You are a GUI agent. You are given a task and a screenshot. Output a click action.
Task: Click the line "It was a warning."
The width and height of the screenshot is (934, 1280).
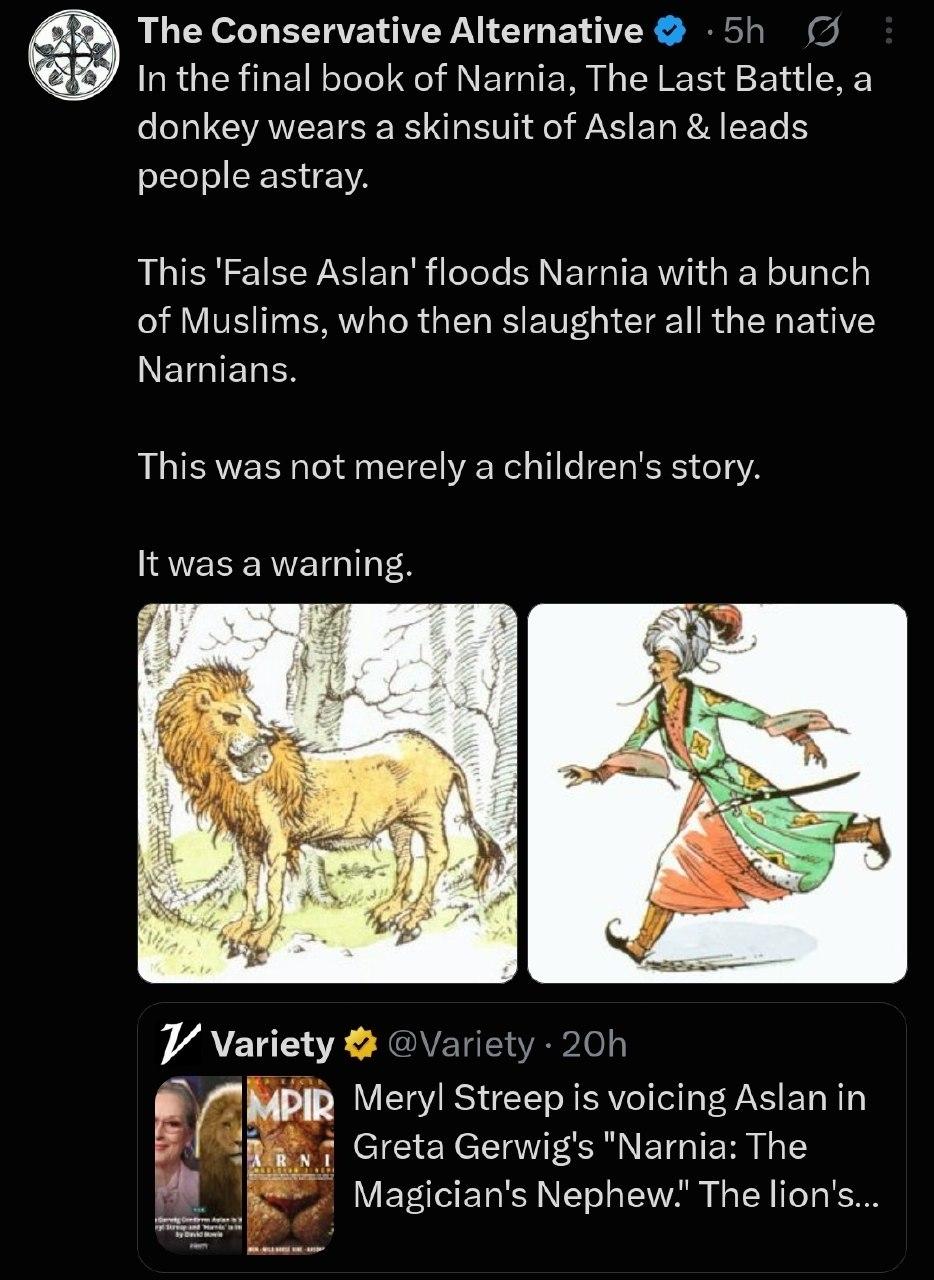tap(274, 565)
